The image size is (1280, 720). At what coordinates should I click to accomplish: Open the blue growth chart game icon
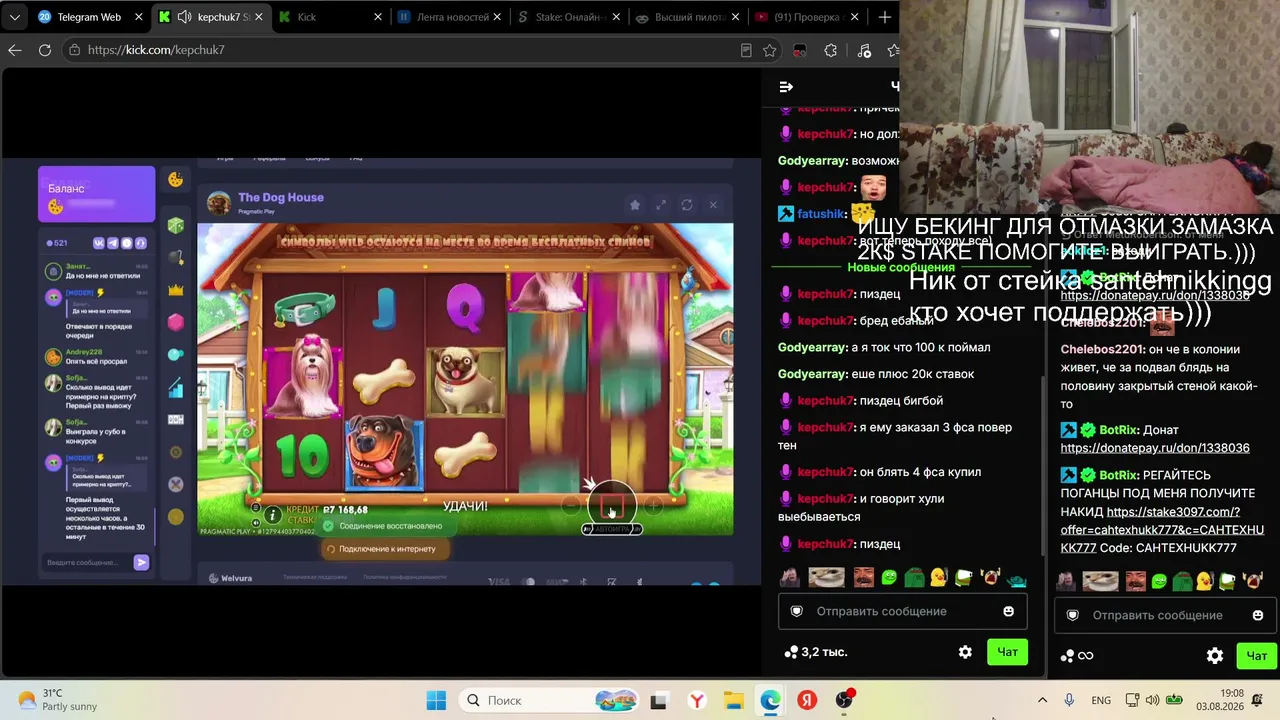(x=176, y=387)
